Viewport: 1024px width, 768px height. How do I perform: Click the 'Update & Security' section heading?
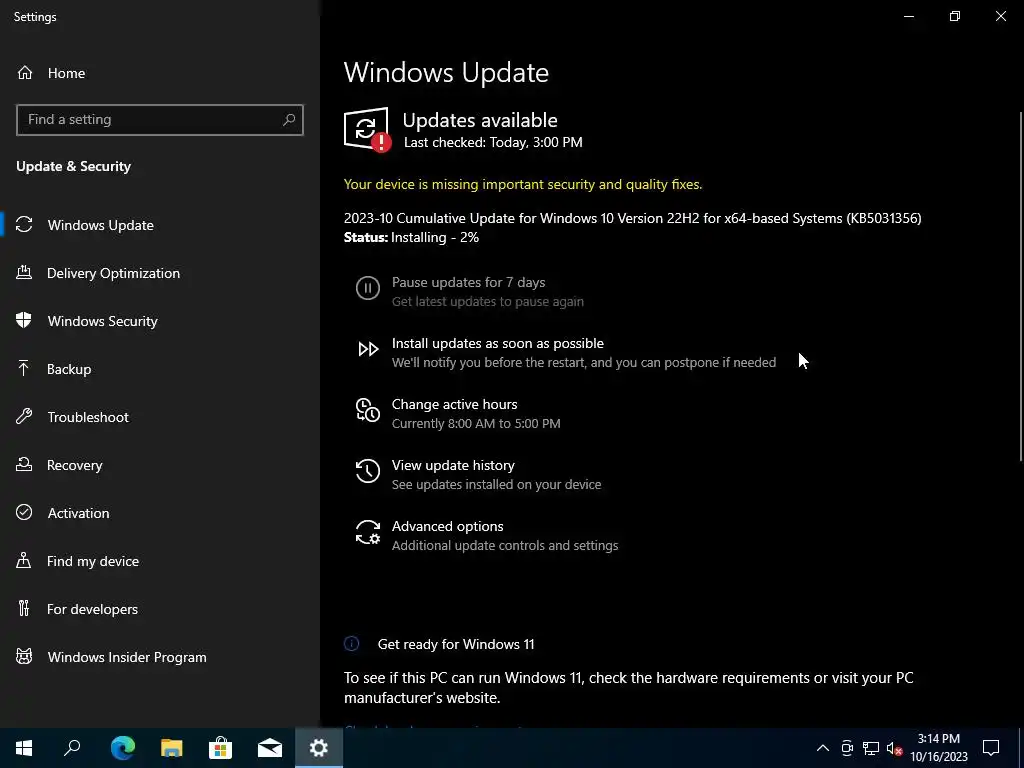pos(73,166)
